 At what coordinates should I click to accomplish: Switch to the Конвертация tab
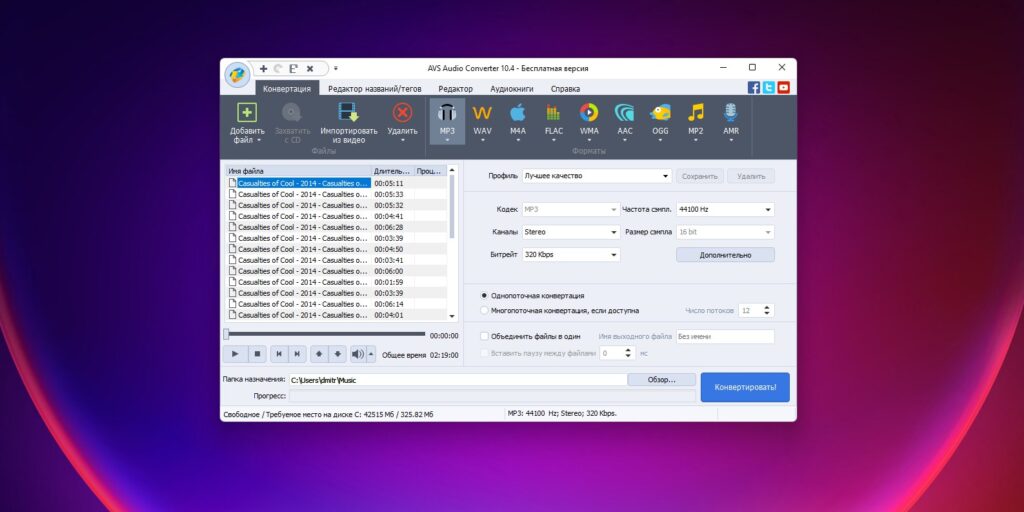coord(287,89)
